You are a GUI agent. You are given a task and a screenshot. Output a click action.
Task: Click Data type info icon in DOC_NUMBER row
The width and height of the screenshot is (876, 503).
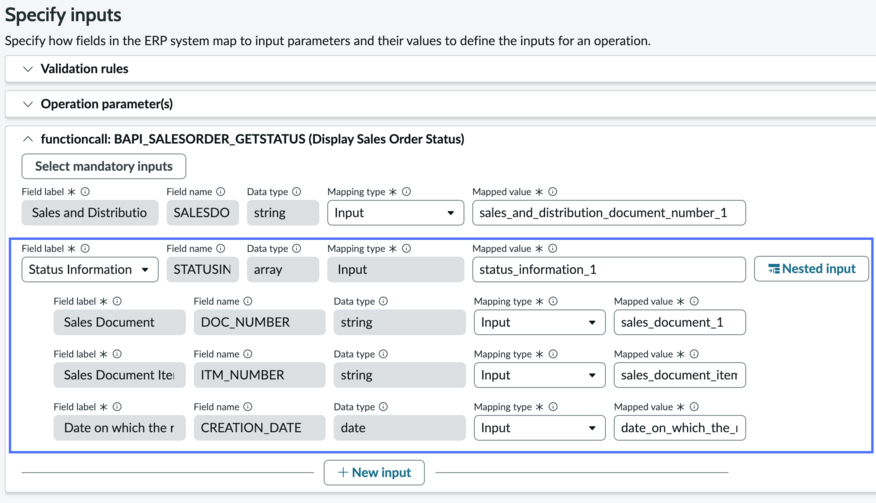pyautogui.click(x=383, y=301)
